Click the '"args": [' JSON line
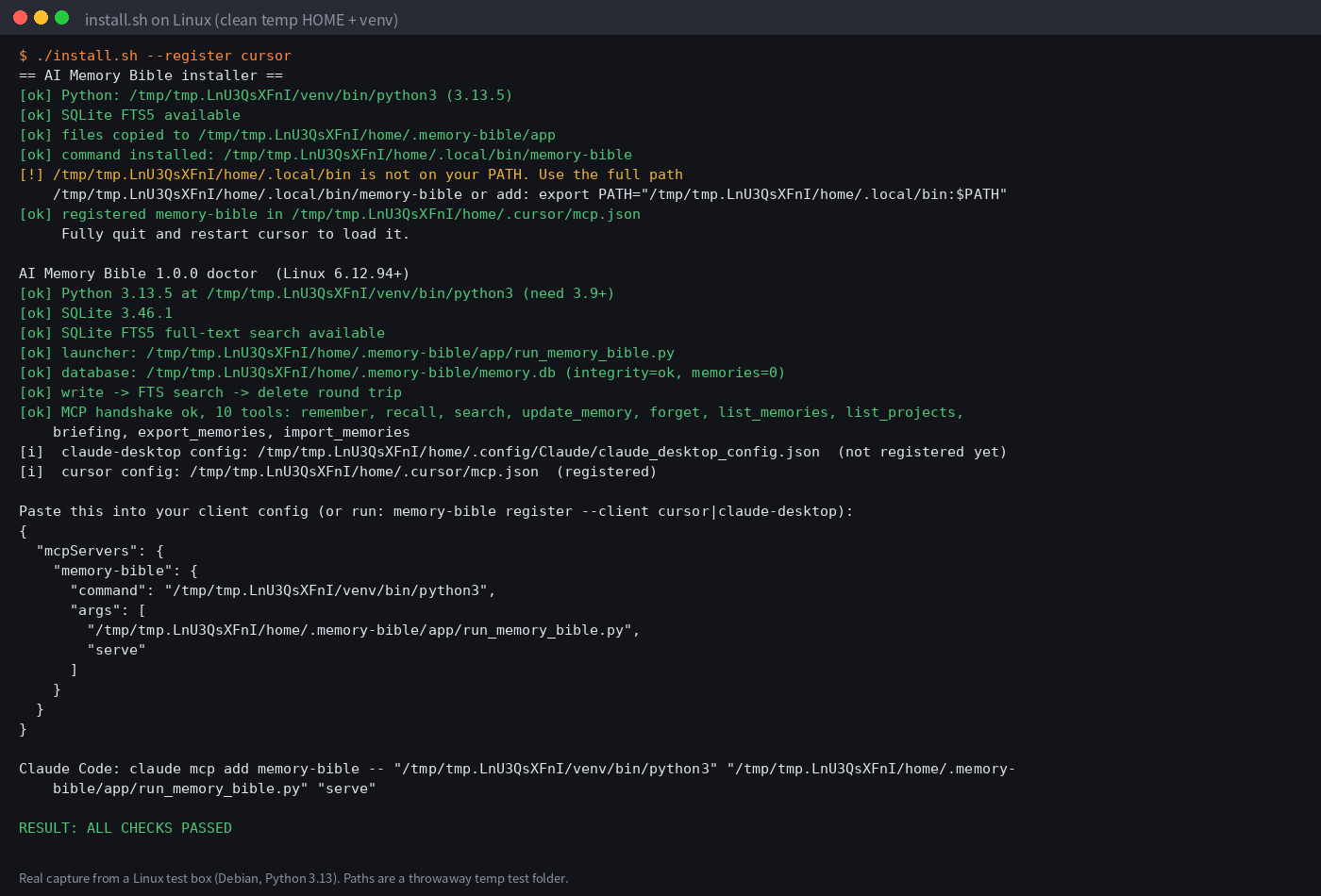This screenshot has height=896, width=1321. pos(108,610)
